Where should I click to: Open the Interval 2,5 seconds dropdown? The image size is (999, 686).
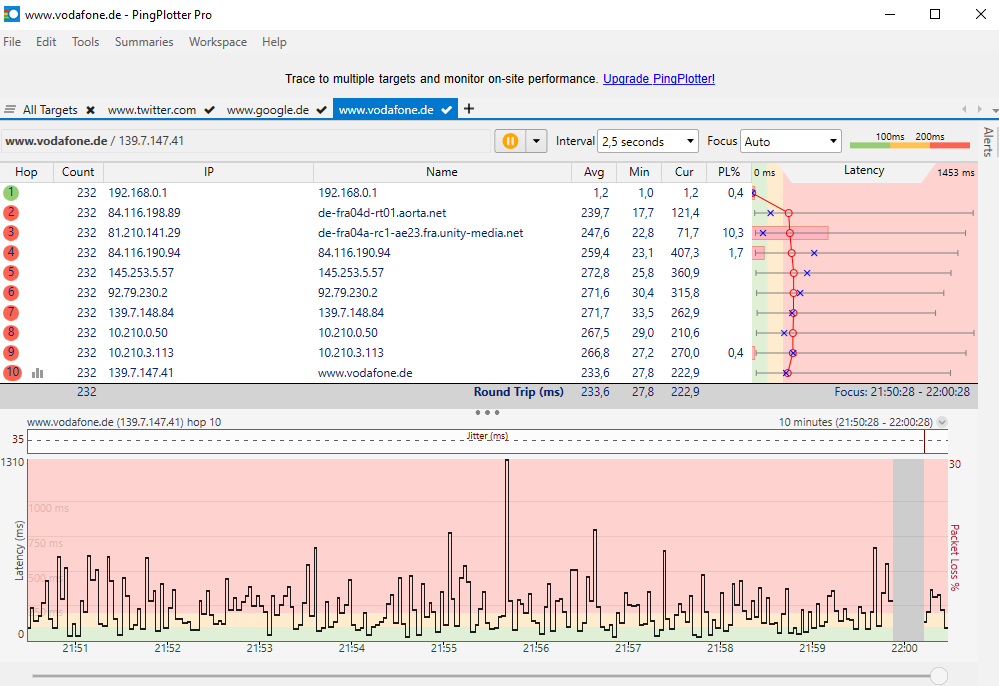[x=647, y=141]
